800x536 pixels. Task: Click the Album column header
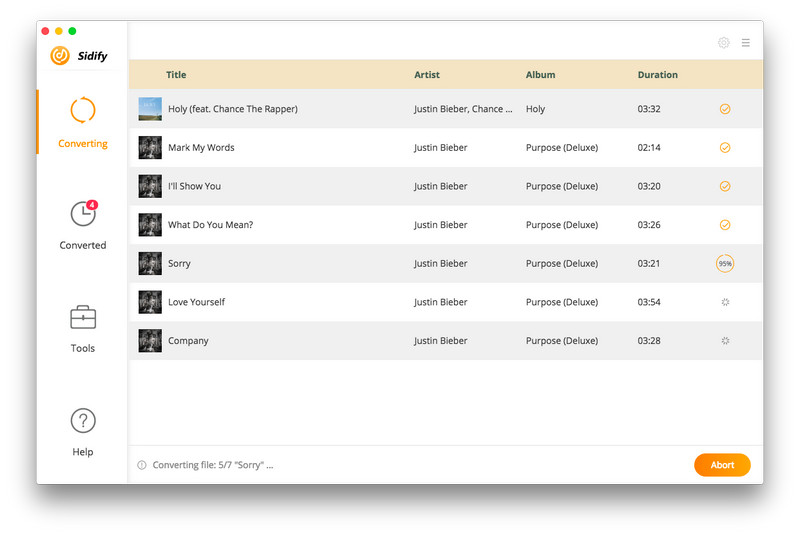tap(540, 74)
